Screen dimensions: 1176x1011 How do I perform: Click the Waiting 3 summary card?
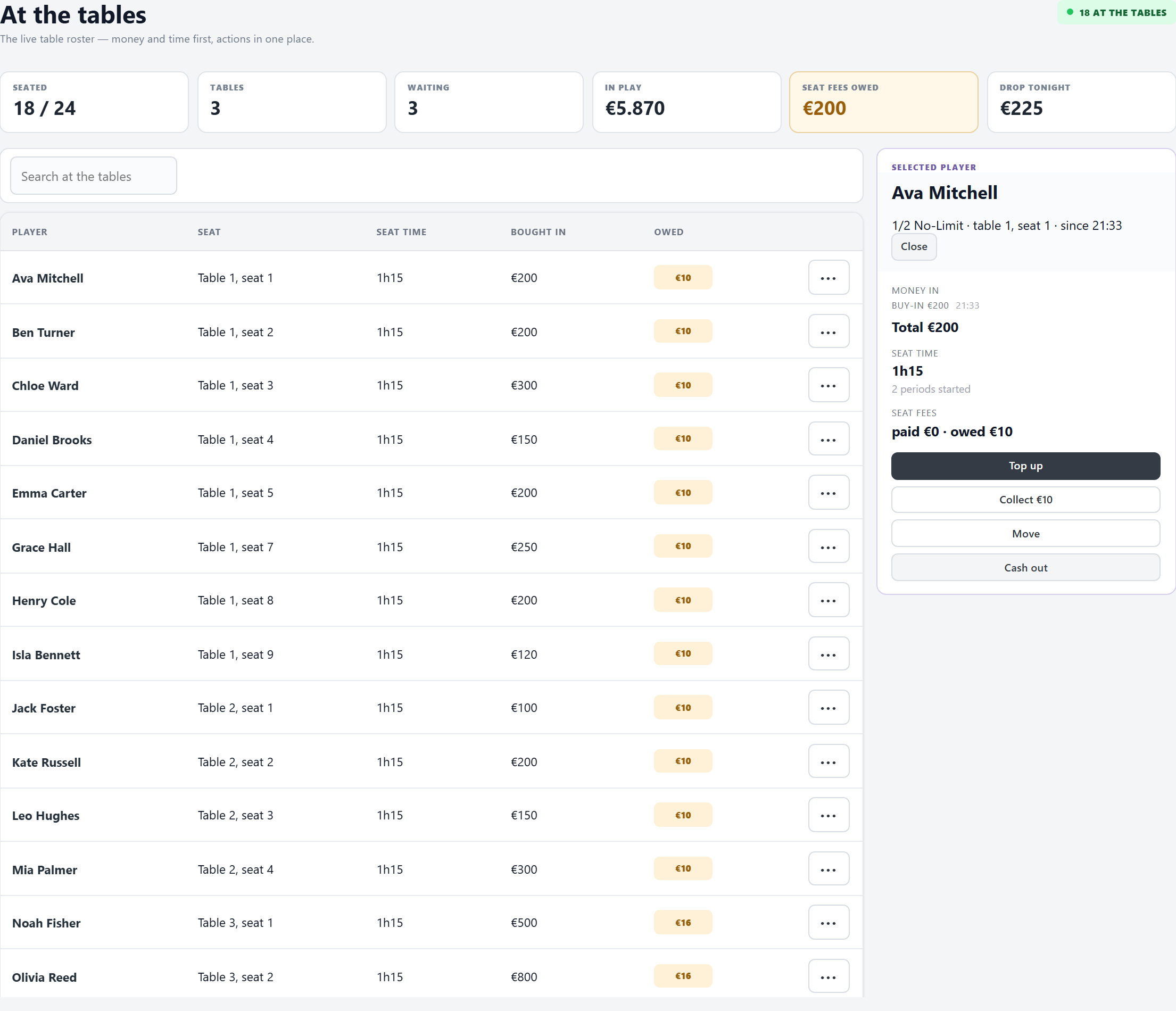[488, 102]
